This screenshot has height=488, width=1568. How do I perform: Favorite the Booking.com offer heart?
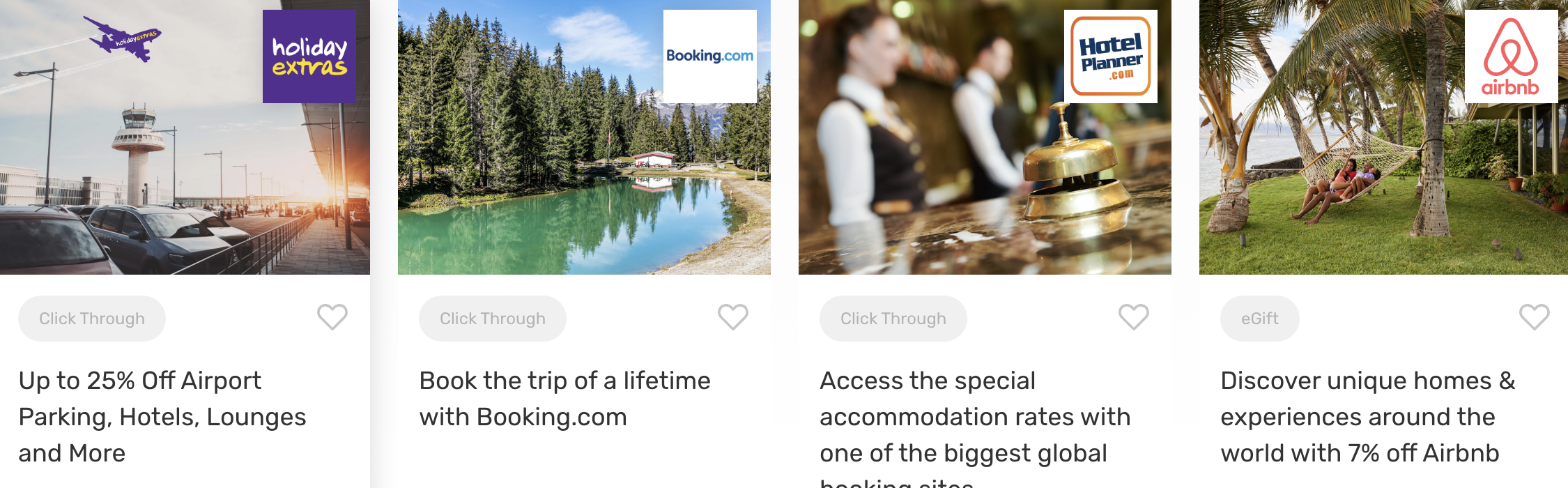coord(733,317)
